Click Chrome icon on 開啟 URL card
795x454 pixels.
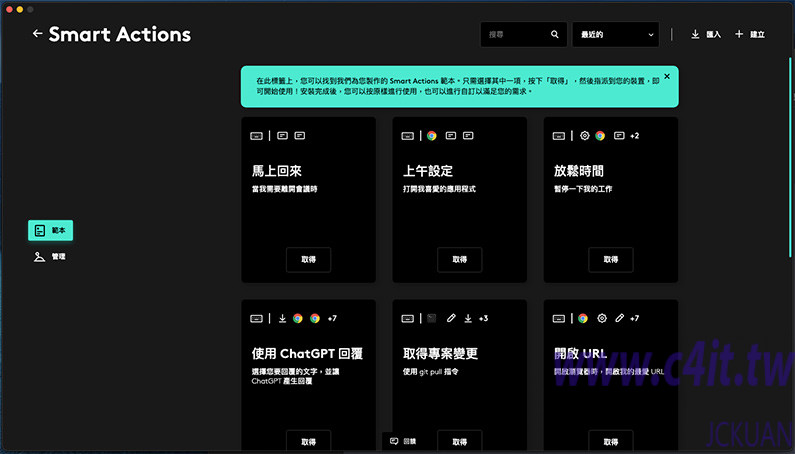(583, 318)
